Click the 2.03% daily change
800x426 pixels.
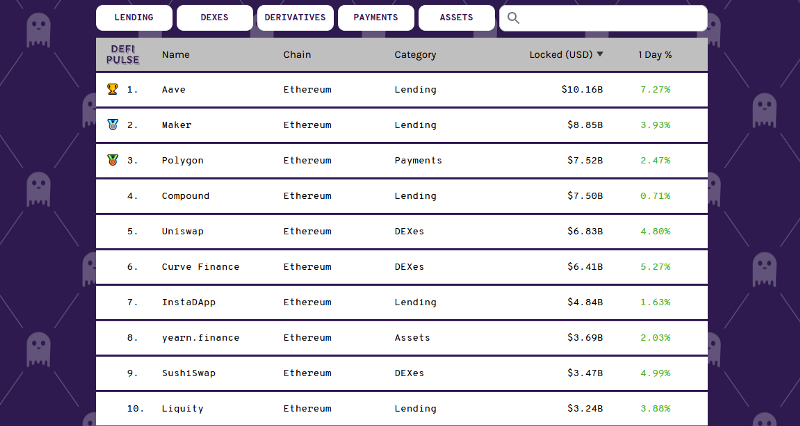[655, 337]
